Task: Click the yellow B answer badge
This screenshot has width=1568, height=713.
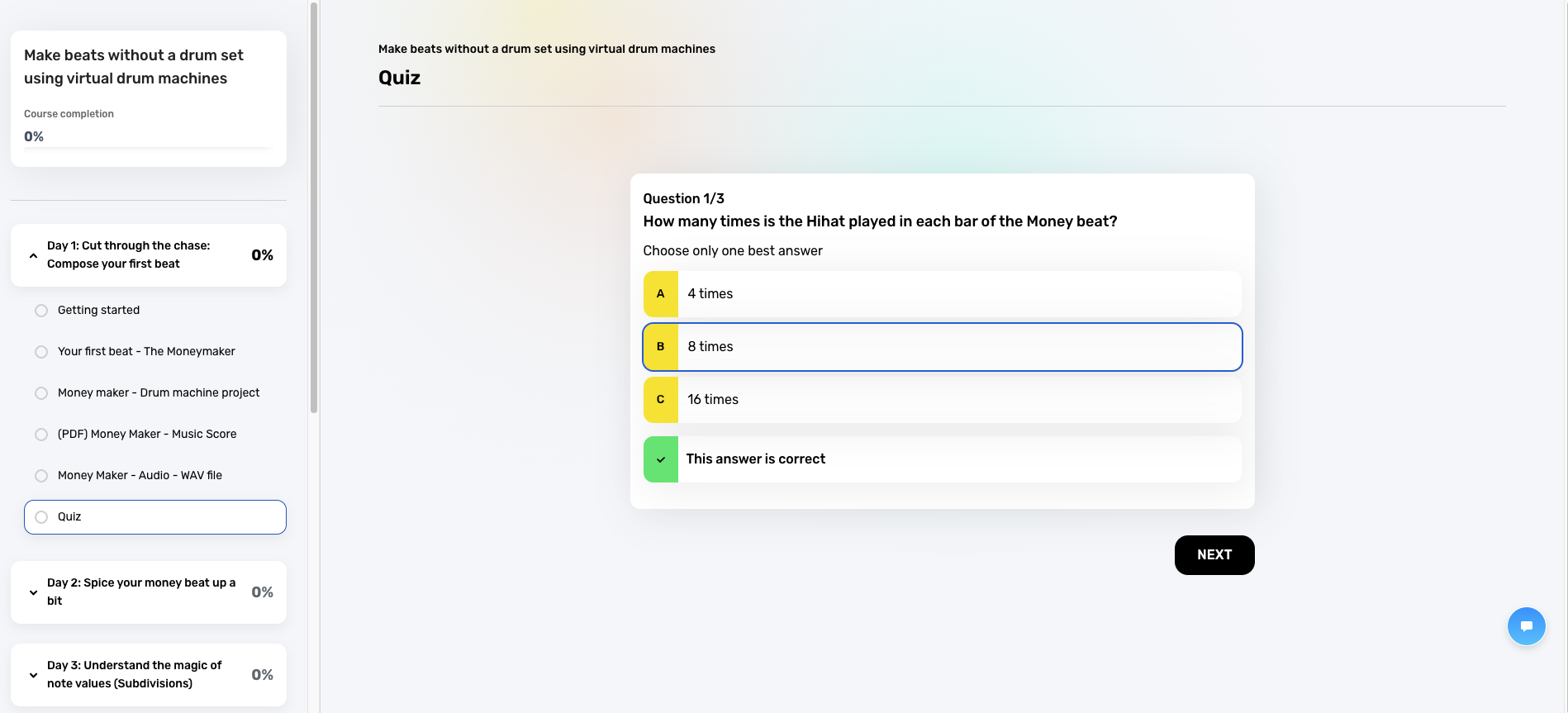Action: click(661, 347)
